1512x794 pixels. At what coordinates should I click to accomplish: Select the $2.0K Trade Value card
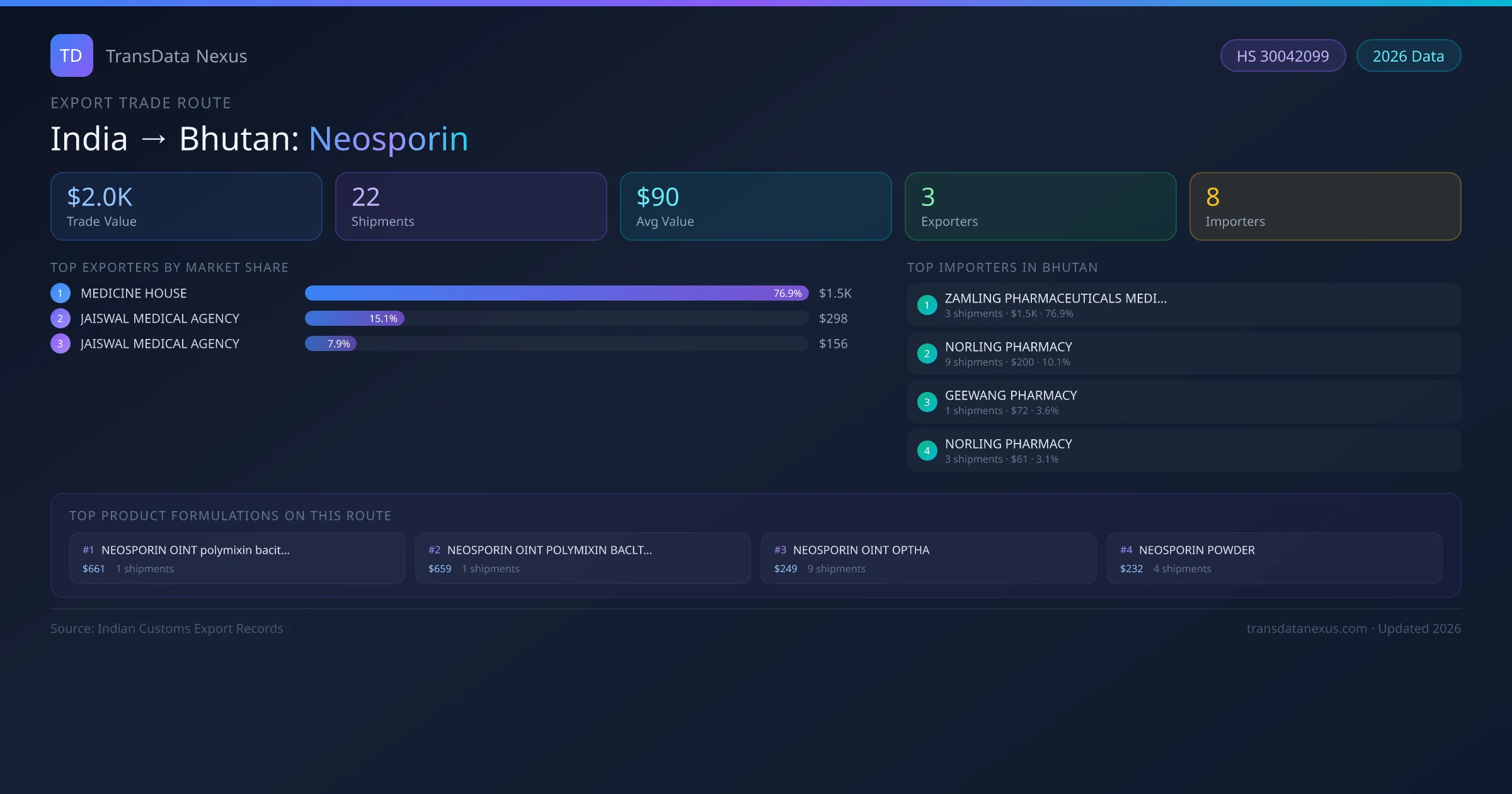click(186, 206)
